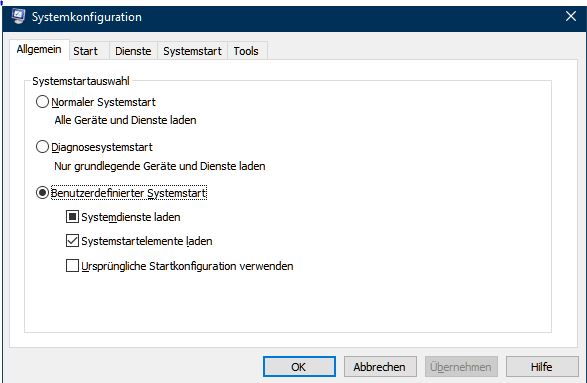
Task: Show the Tools tab
Action: click(x=246, y=51)
